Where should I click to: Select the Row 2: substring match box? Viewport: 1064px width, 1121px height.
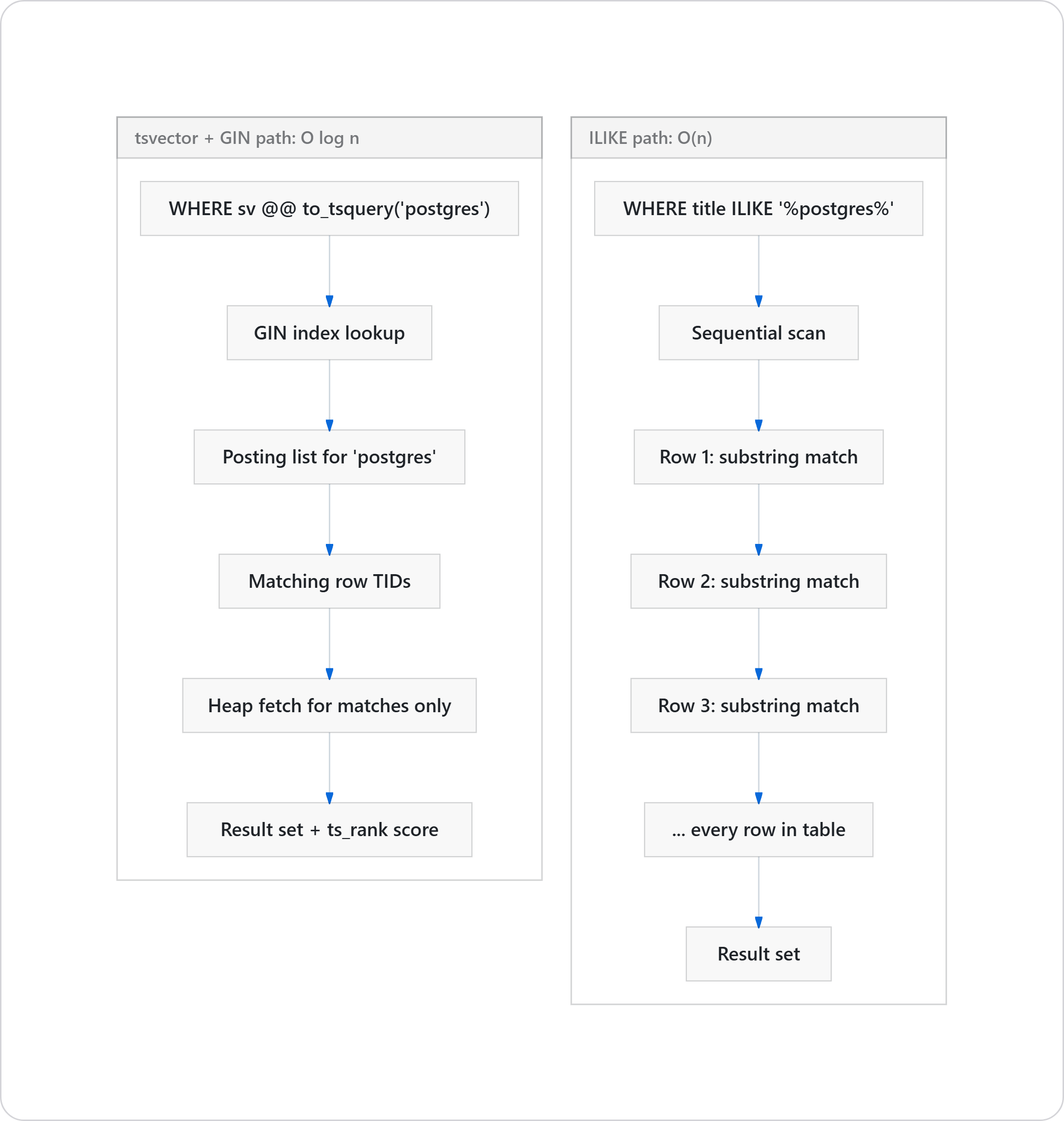click(x=758, y=581)
